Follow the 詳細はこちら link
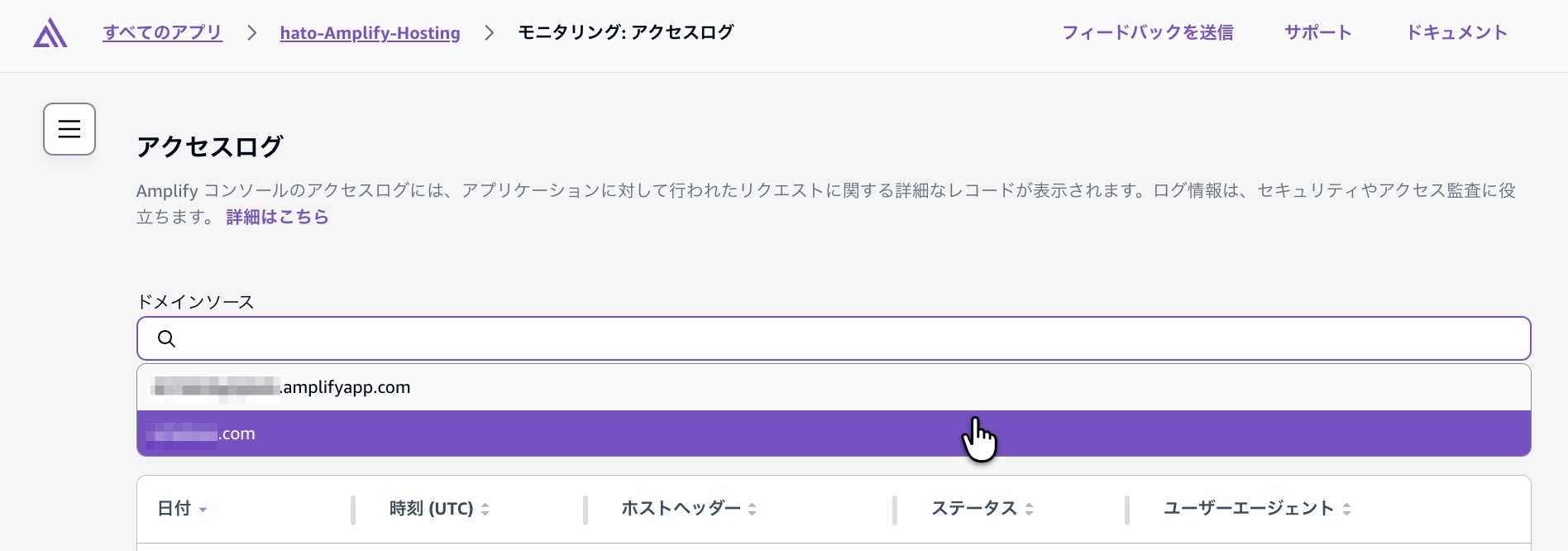Image resolution: width=1568 pixels, height=551 pixels. click(277, 217)
